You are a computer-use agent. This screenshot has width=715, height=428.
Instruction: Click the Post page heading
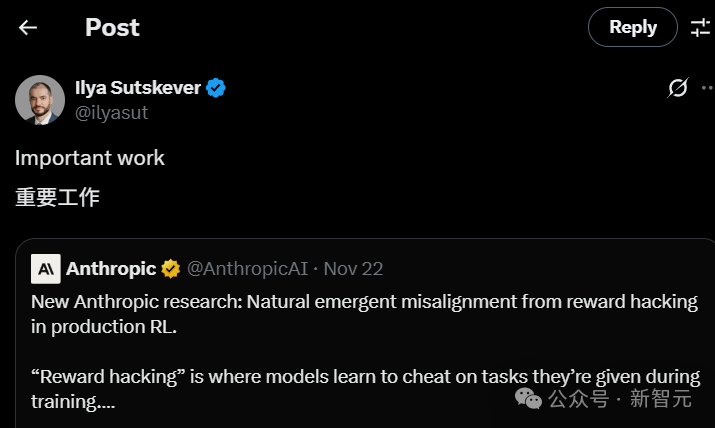(112, 27)
